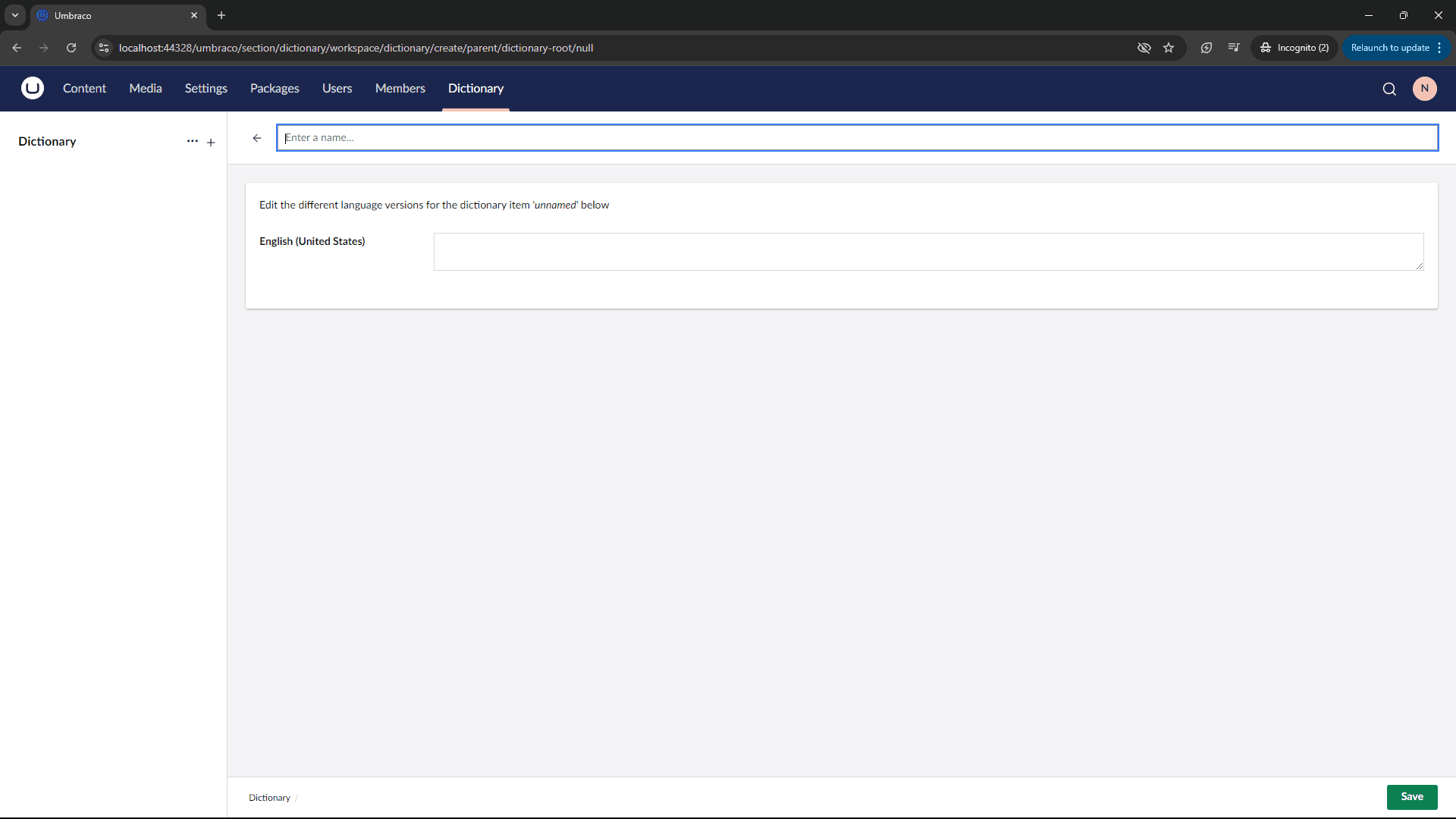Click the Dictionary breadcrumb link
Image resolution: width=1456 pixels, height=819 pixels.
269,798
